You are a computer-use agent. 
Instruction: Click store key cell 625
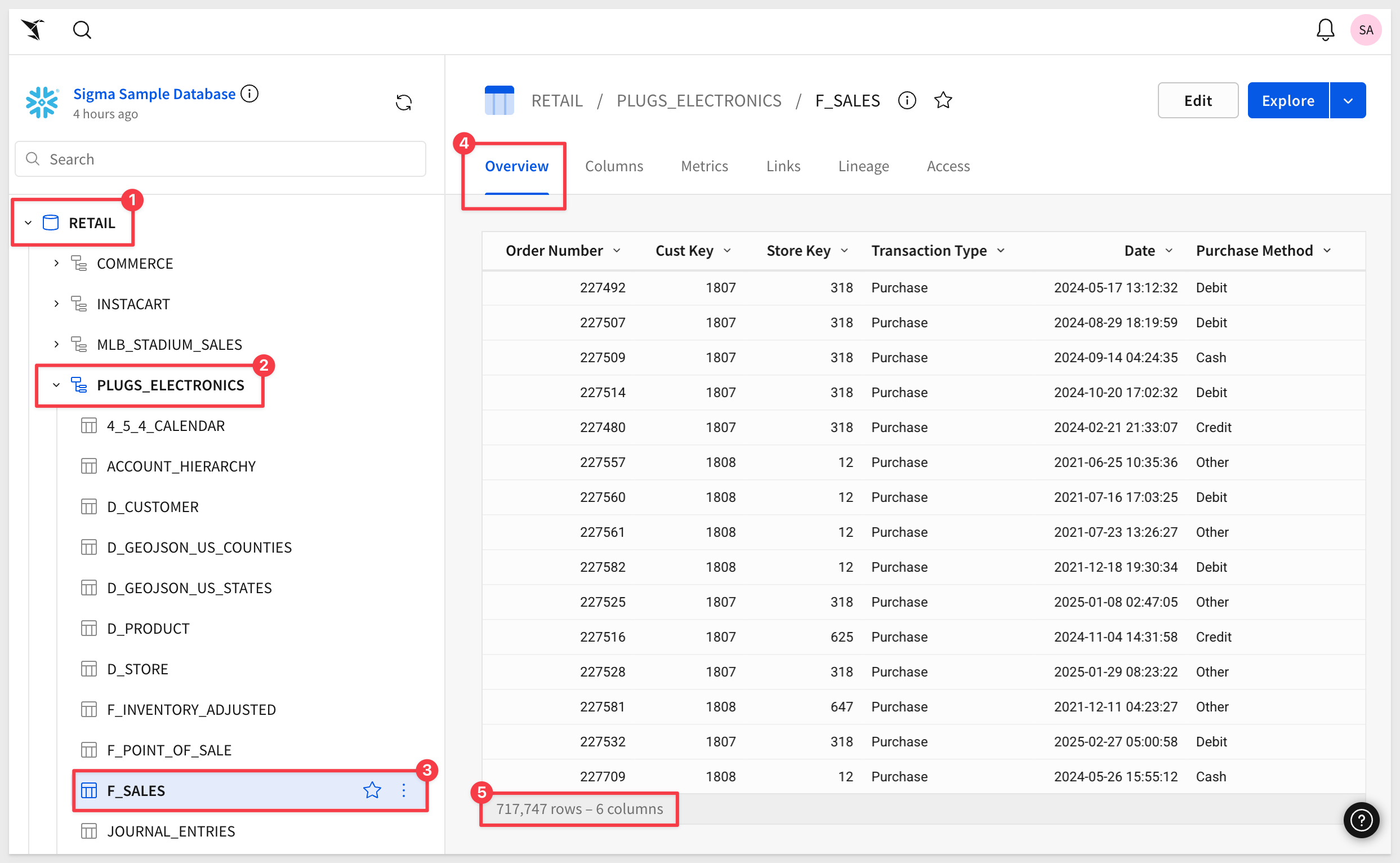point(841,637)
